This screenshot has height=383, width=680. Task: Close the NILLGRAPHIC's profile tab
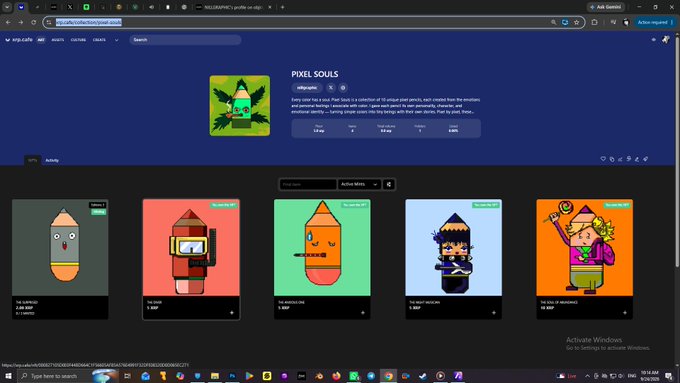tap(270, 7)
